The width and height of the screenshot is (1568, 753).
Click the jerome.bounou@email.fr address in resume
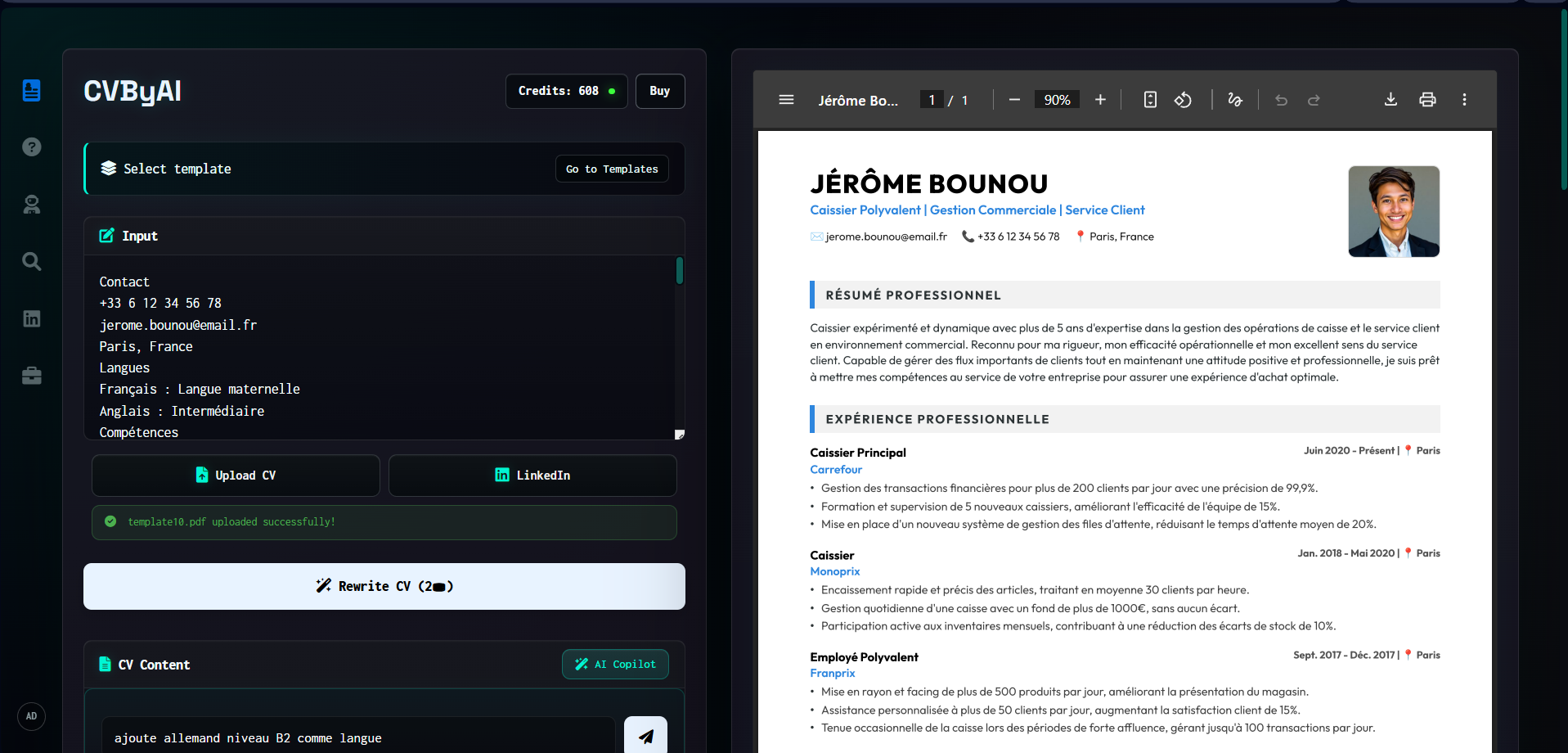pyautogui.click(x=887, y=237)
